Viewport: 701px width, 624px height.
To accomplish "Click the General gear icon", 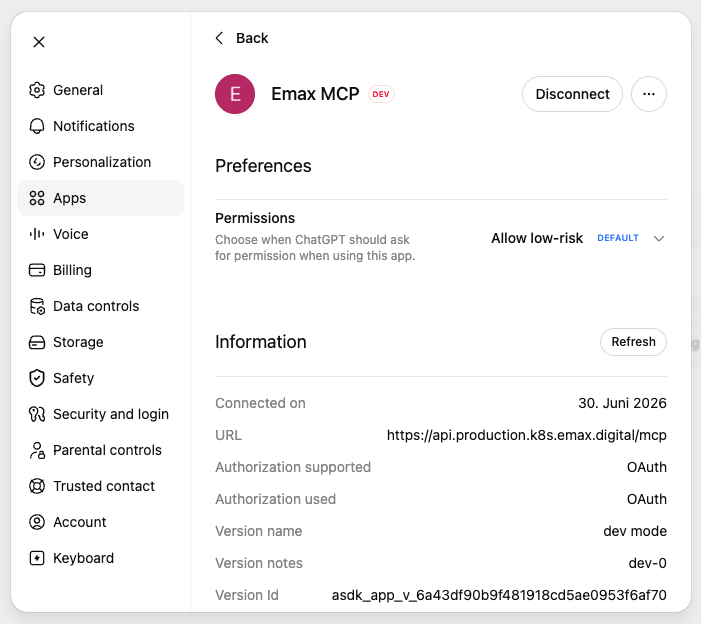I will (x=37, y=90).
